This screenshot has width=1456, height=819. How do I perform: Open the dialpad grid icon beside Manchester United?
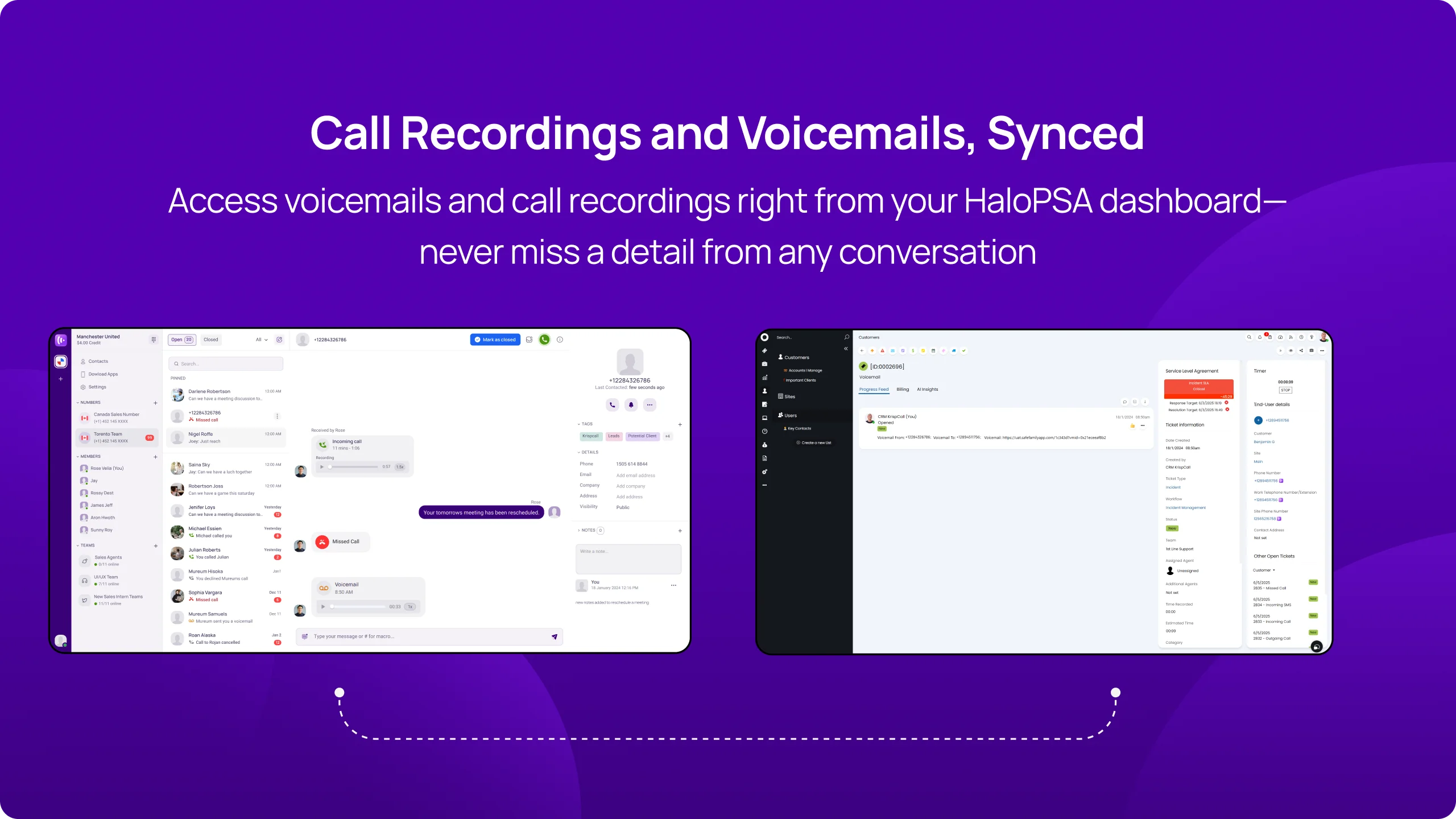(x=154, y=340)
